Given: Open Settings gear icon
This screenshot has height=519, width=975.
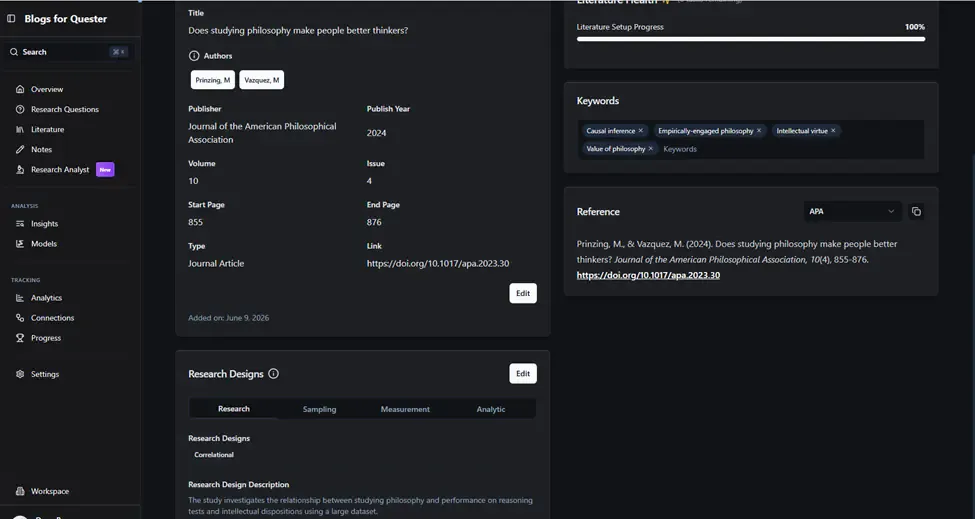Looking at the screenshot, I should tap(20, 374).
